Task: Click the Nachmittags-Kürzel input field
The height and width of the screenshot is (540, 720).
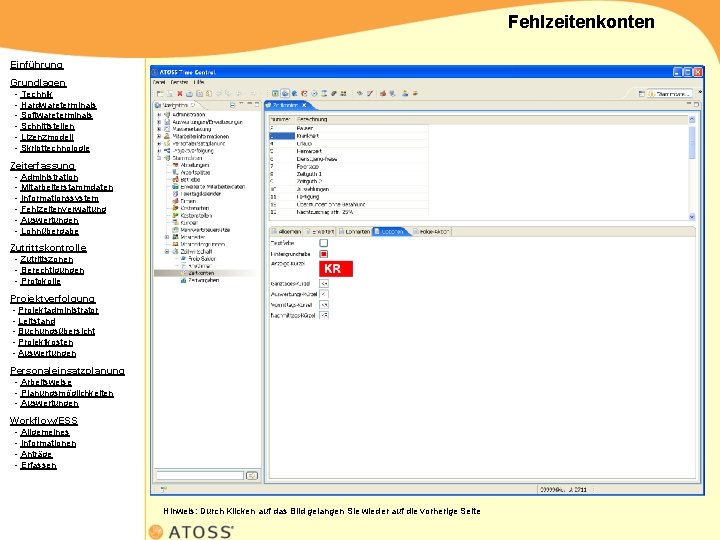Action: coord(324,315)
